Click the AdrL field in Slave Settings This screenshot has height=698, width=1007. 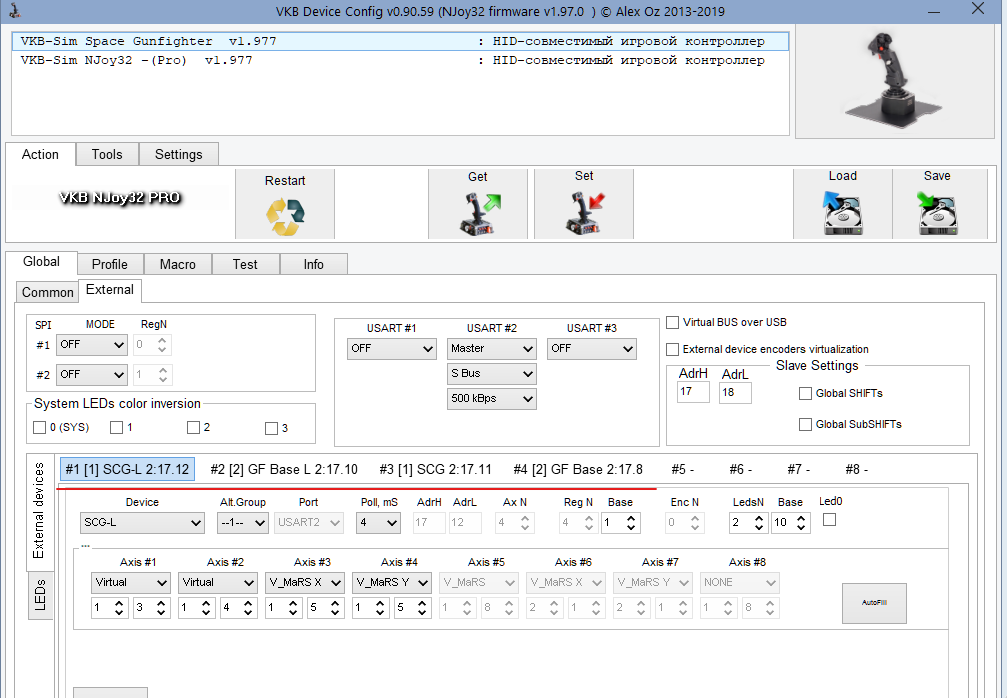tap(735, 392)
